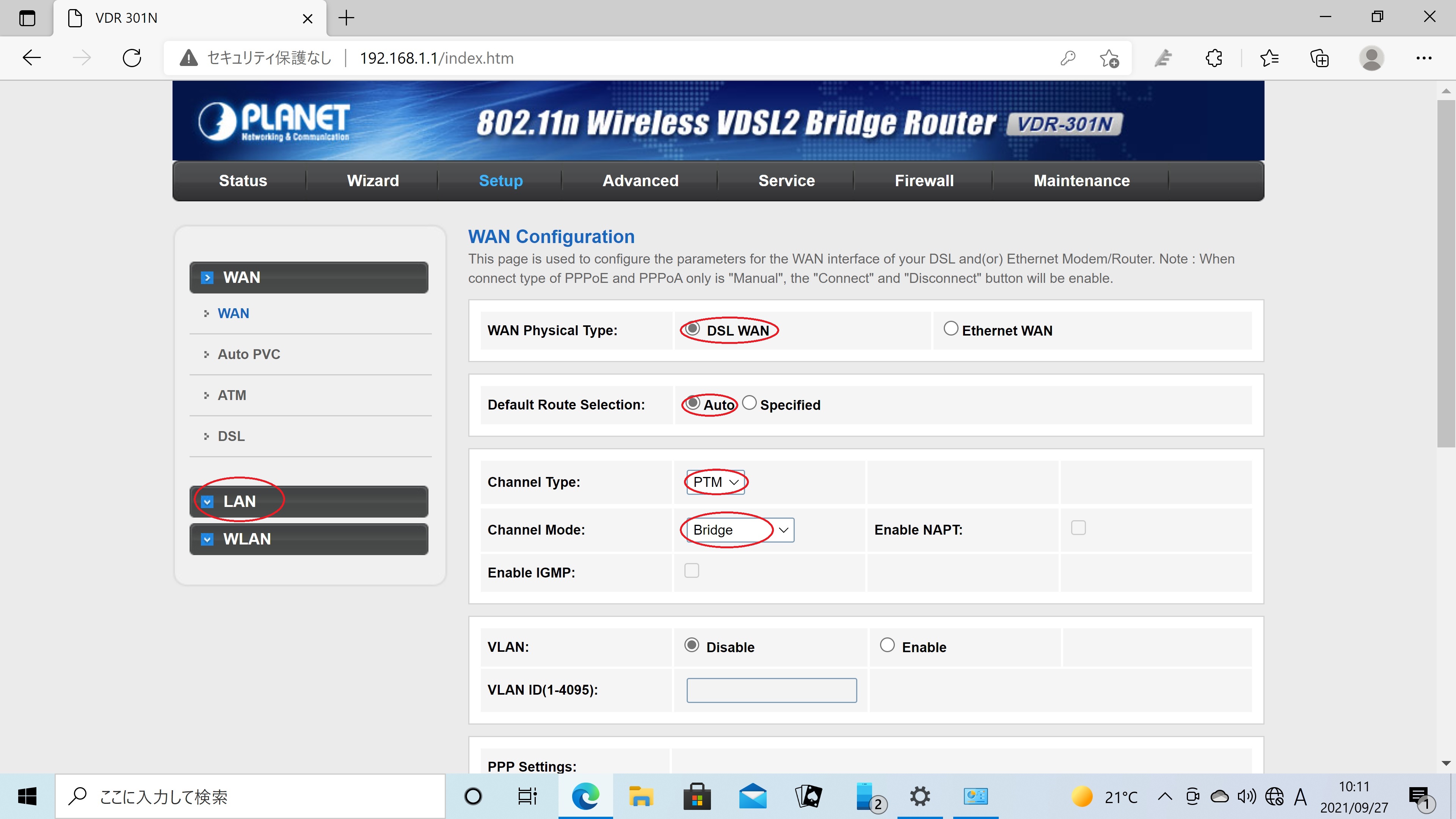
Task: Click the volume speaker tray icon
Action: [x=1246, y=797]
